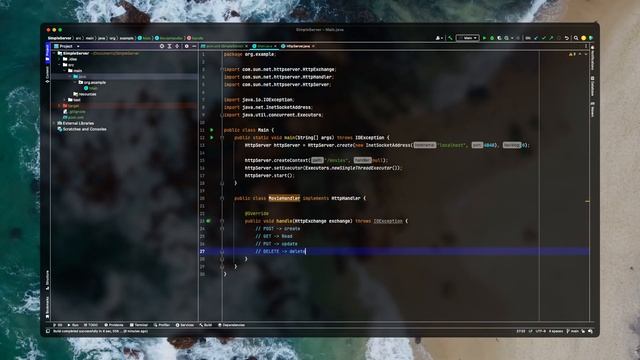Click Expand All icon in the Project panel header
Image resolution: width=640 pixels, height=360 pixels.
click(169, 46)
